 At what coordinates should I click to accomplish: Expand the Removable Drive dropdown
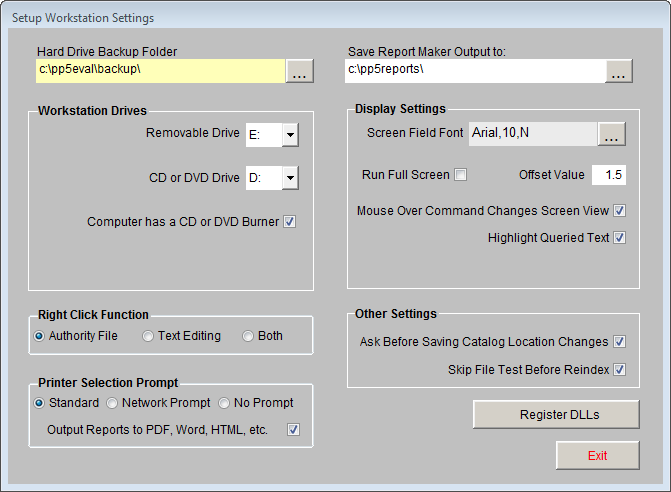click(289, 135)
